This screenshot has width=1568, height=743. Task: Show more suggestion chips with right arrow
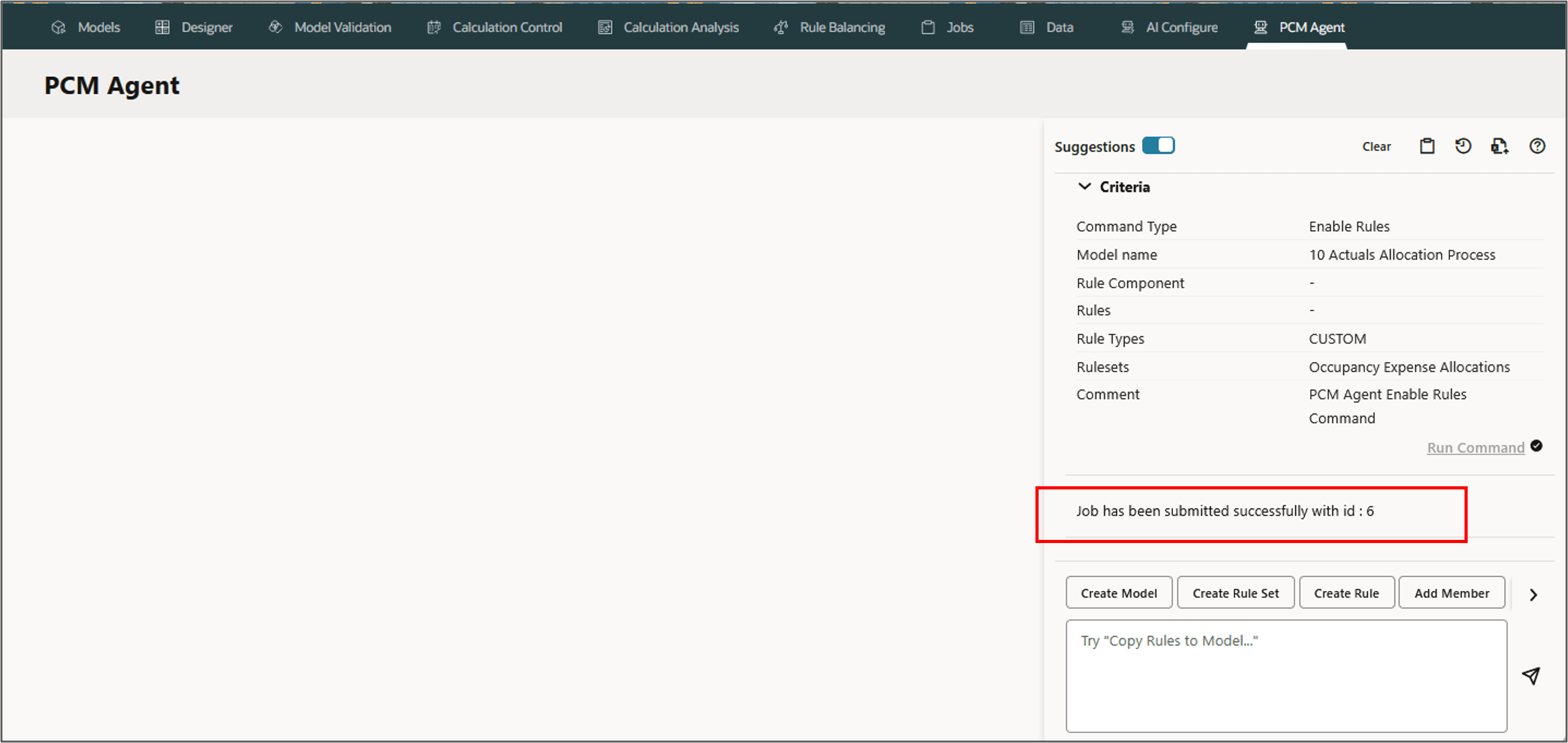tap(1533, 595)
